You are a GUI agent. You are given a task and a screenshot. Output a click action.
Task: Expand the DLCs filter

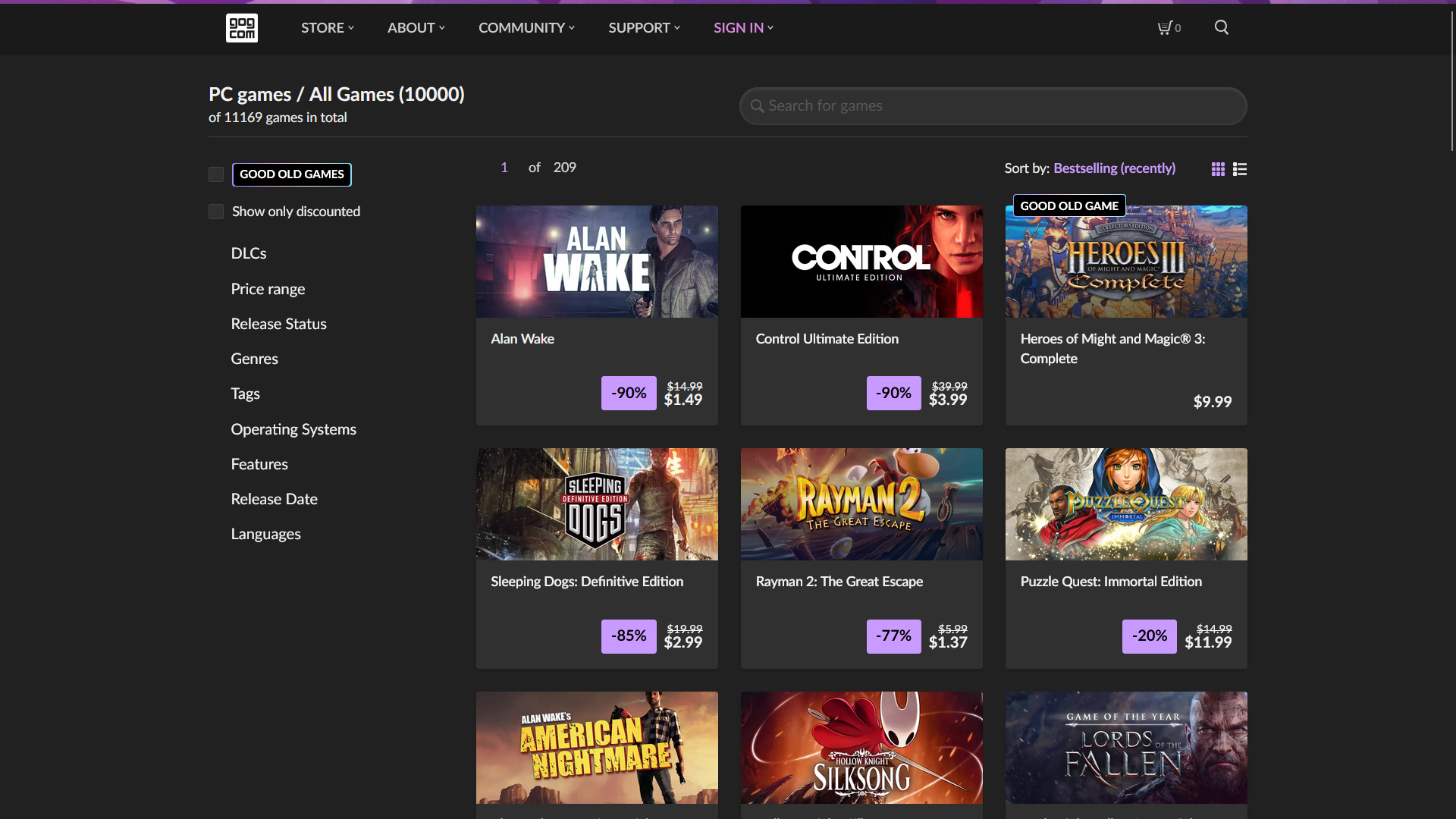pos(249,253)
